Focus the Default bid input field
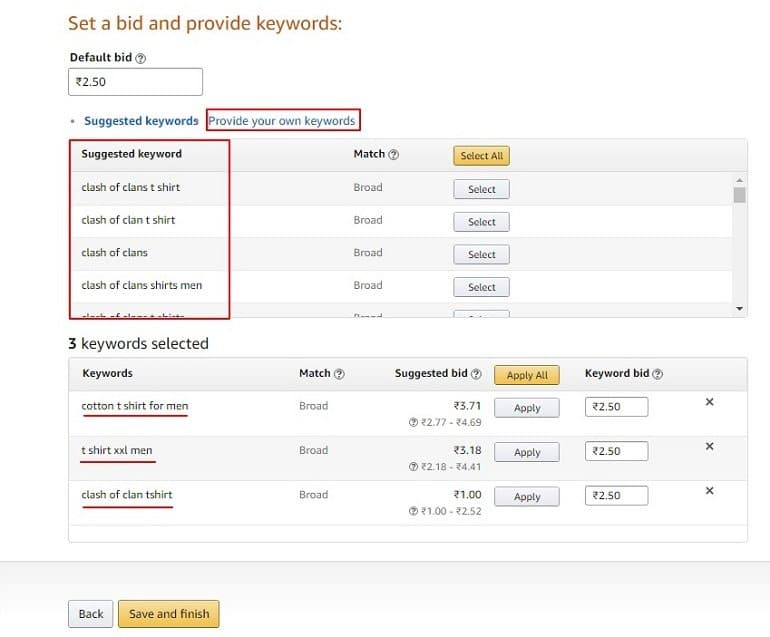770x637 pixels. pos(136,82)
